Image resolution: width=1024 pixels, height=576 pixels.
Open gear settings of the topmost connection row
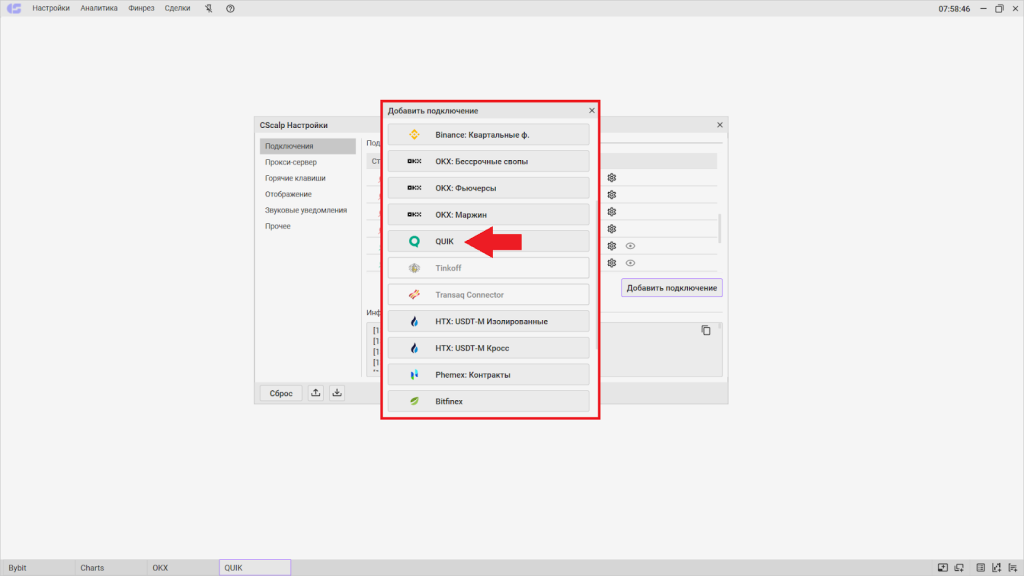611,178
